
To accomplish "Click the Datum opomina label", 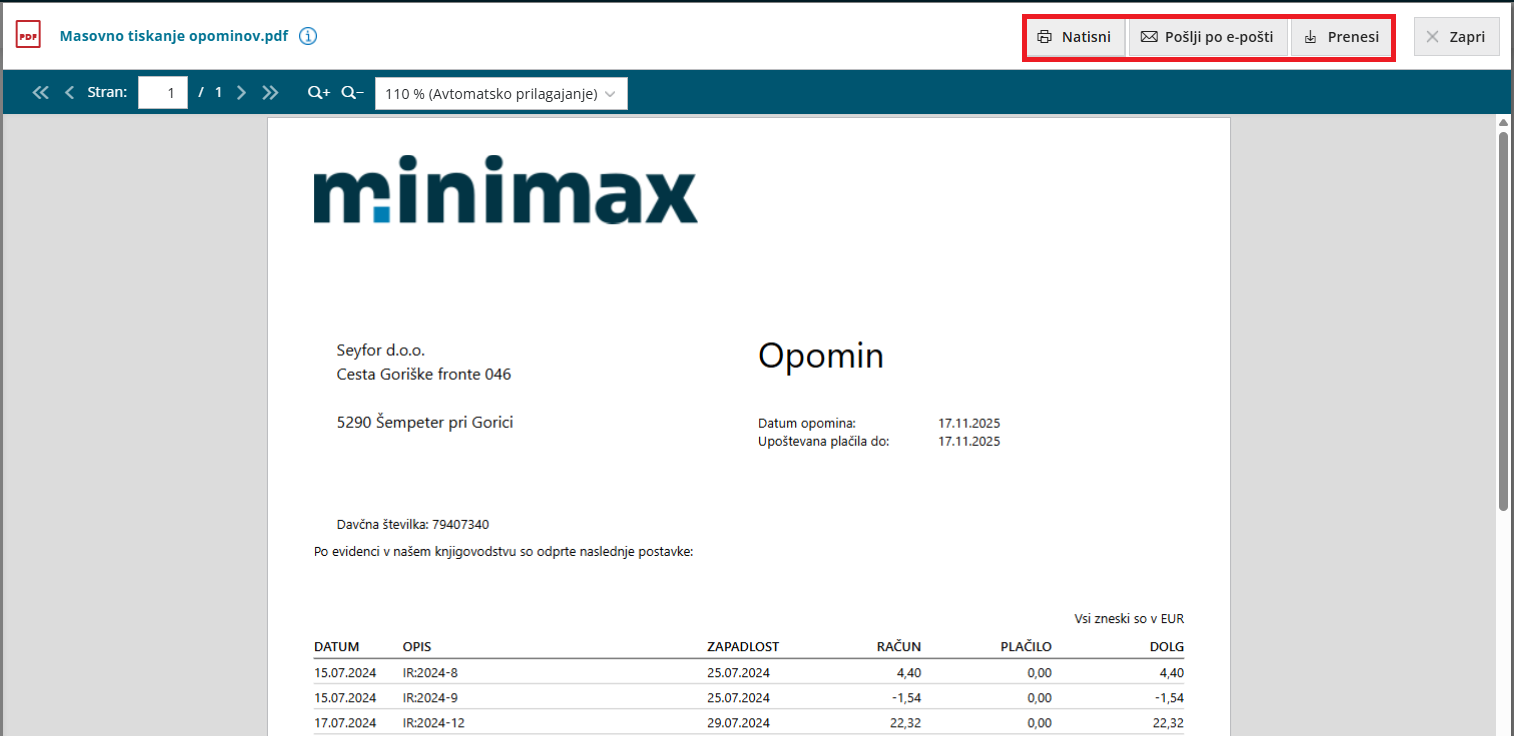I will click(807, 423).
